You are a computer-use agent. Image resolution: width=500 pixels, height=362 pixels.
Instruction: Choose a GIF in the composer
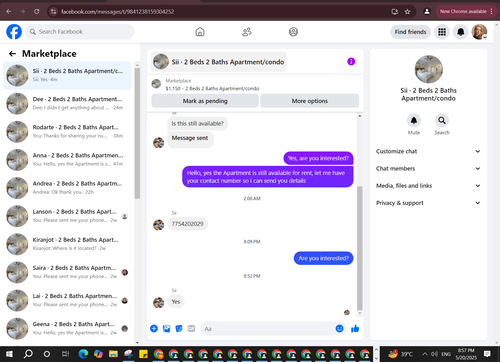click(x=191, y=329)
